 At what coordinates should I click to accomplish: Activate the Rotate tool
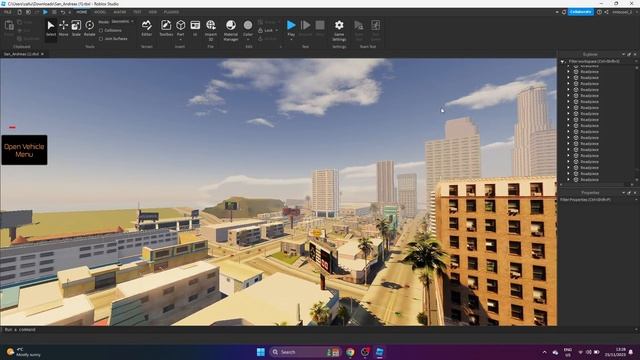(x=89, y=28)
